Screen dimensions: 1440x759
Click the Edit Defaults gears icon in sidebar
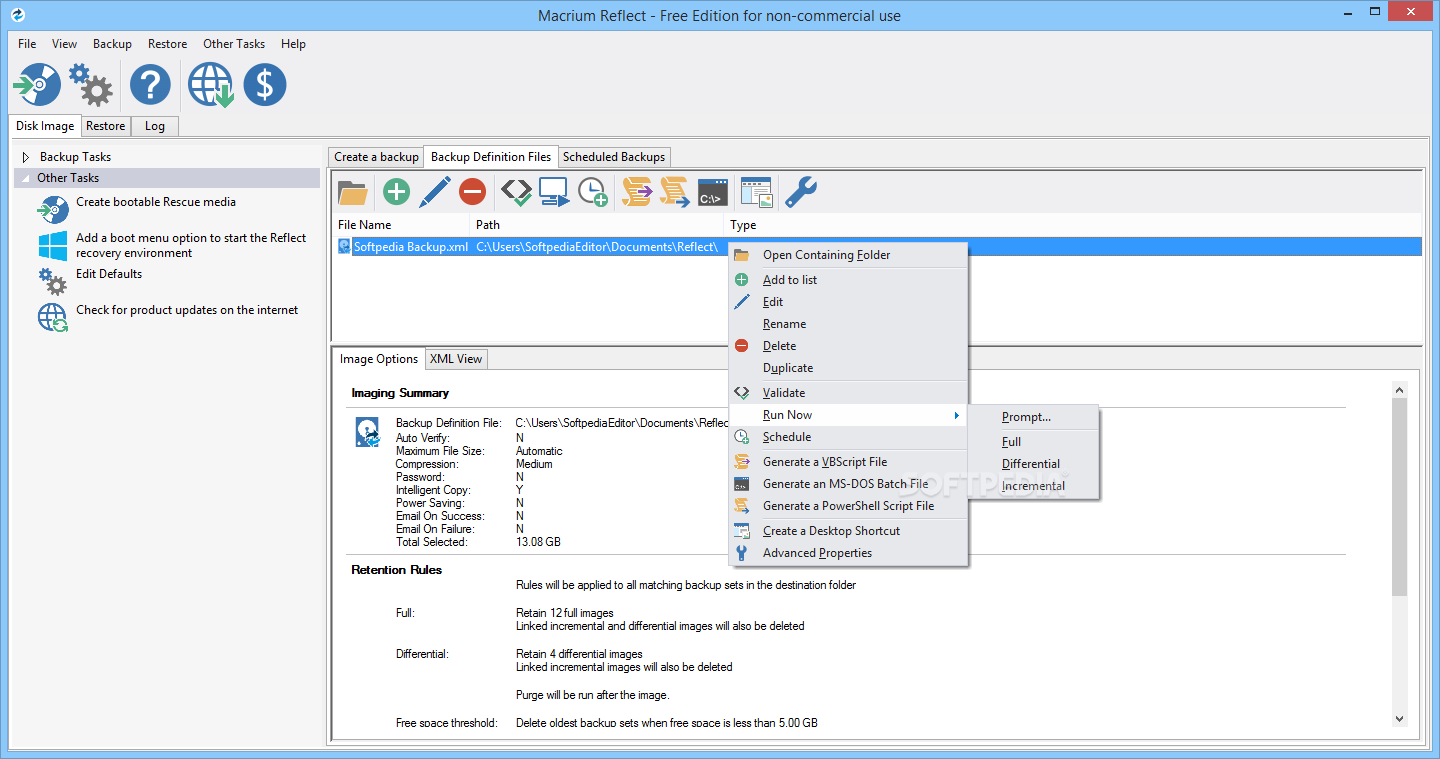(52, 281)
